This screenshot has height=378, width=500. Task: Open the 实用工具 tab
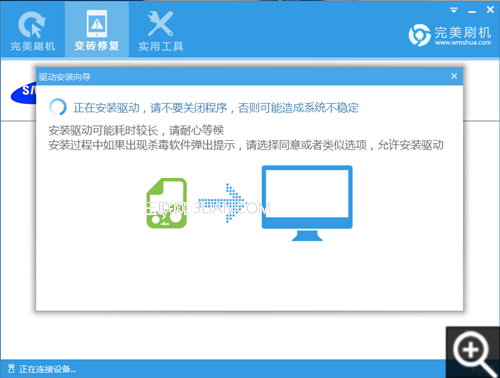(x=161, y=31)
